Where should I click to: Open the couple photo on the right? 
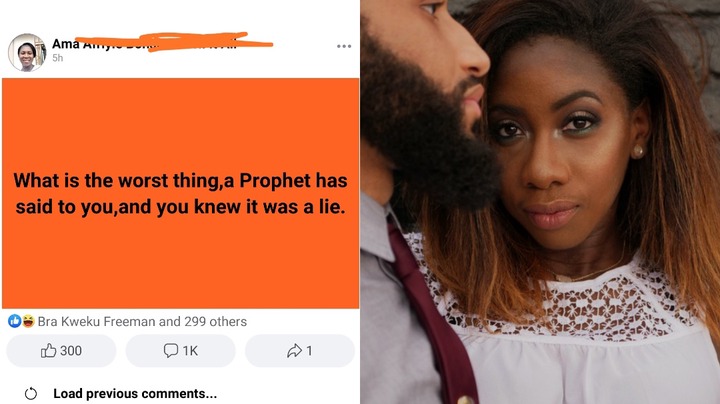(540, 202)
